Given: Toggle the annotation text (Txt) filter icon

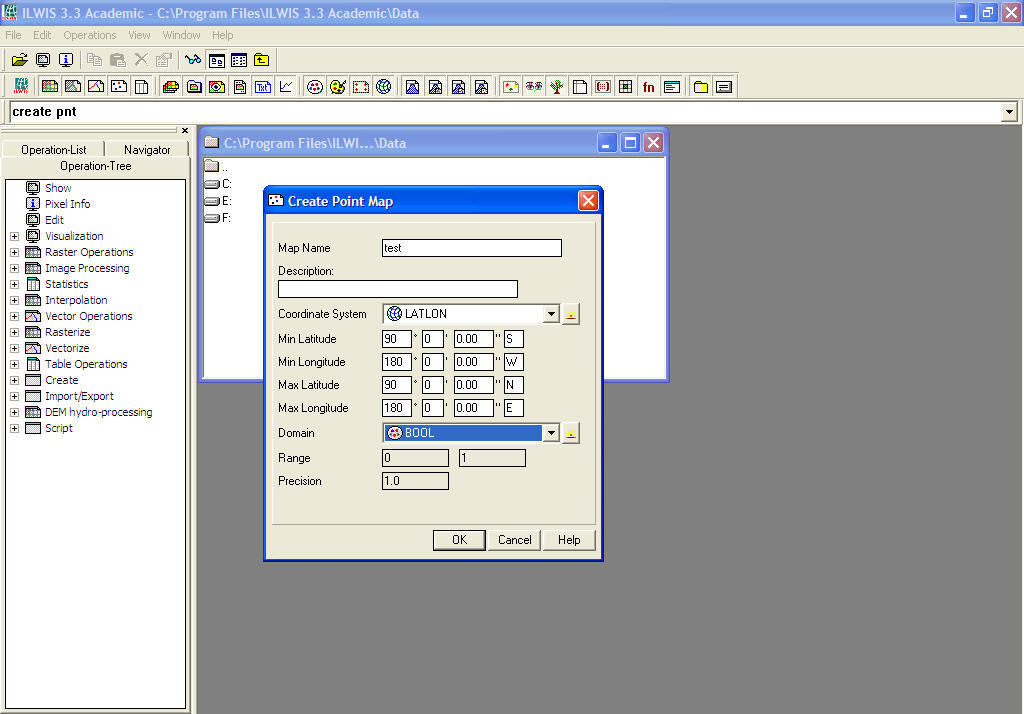Looking at the screenshot, I should tap(263, 86).
